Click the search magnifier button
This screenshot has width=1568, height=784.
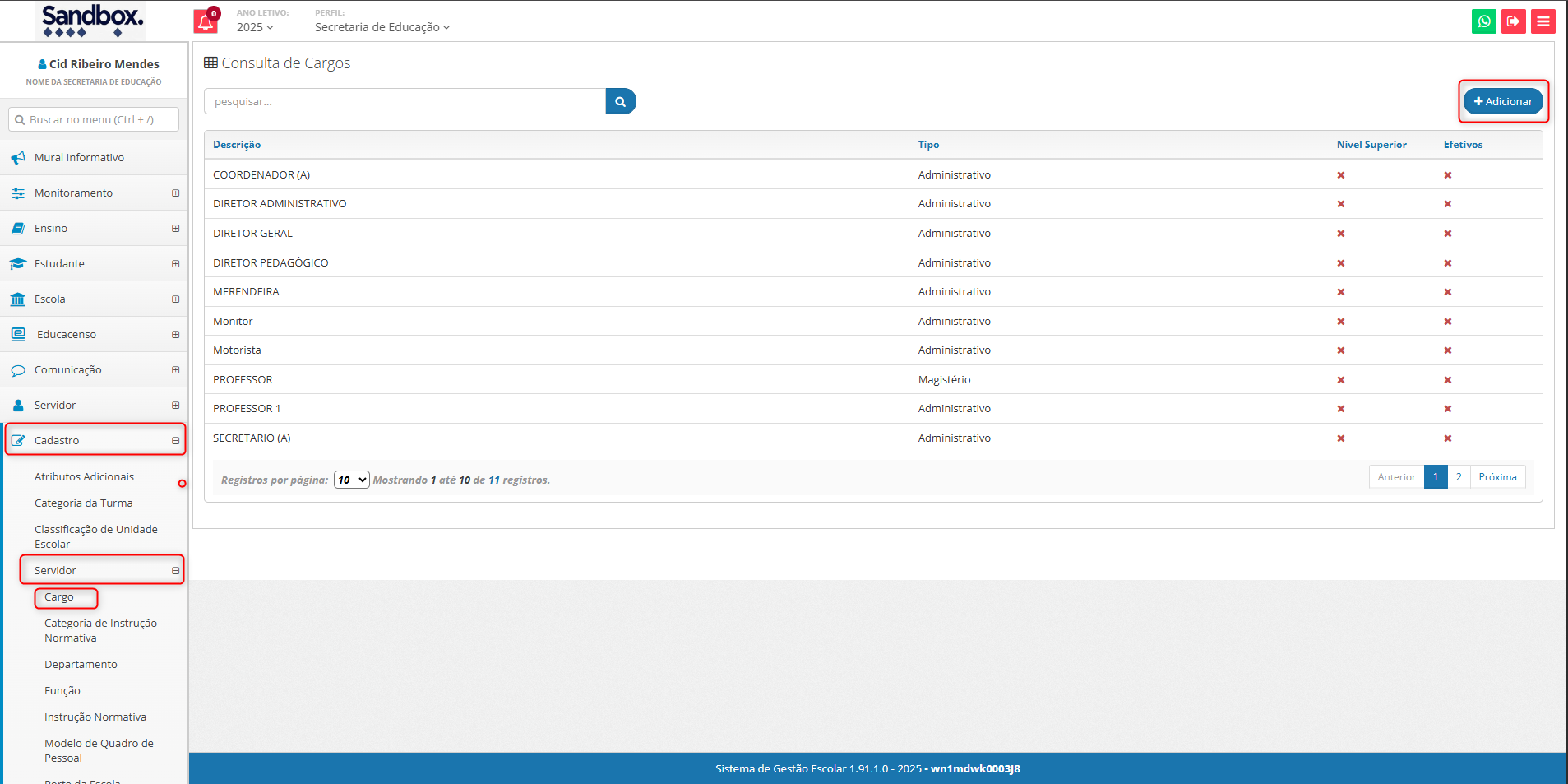pos(621,101)
